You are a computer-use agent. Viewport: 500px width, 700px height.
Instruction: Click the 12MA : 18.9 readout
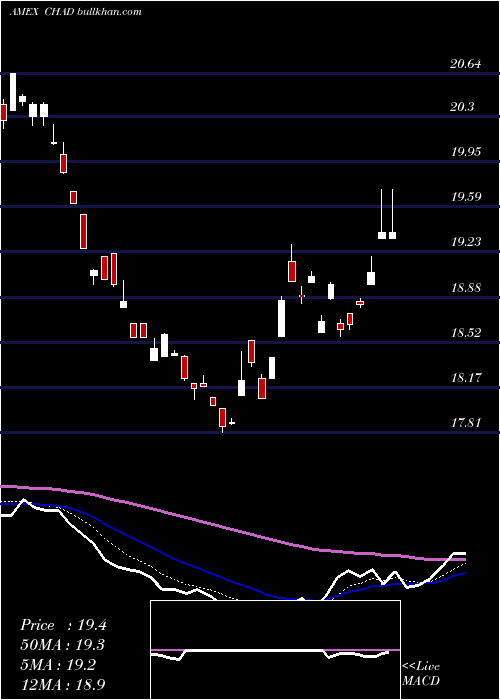(63, 685)
